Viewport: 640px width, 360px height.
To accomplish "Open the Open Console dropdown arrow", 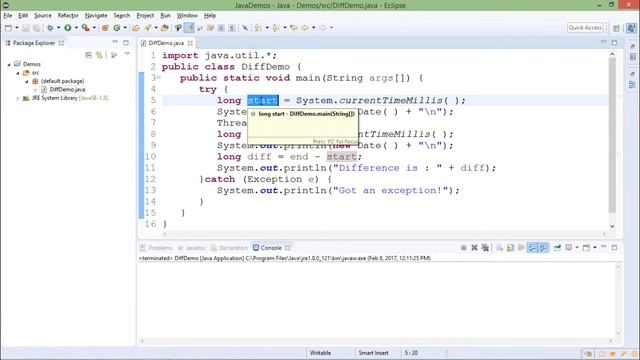I will click(x=595, y=248).
